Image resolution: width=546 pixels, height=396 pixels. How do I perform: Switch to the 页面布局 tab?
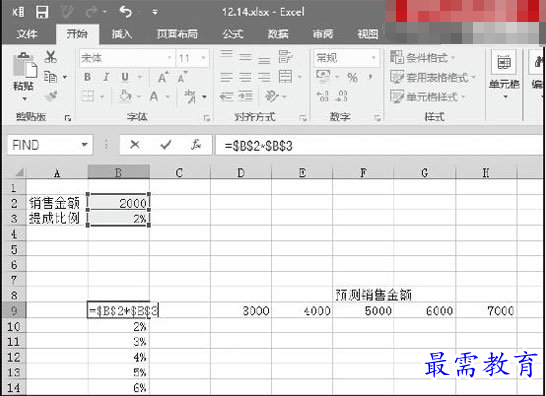point(177,34)
